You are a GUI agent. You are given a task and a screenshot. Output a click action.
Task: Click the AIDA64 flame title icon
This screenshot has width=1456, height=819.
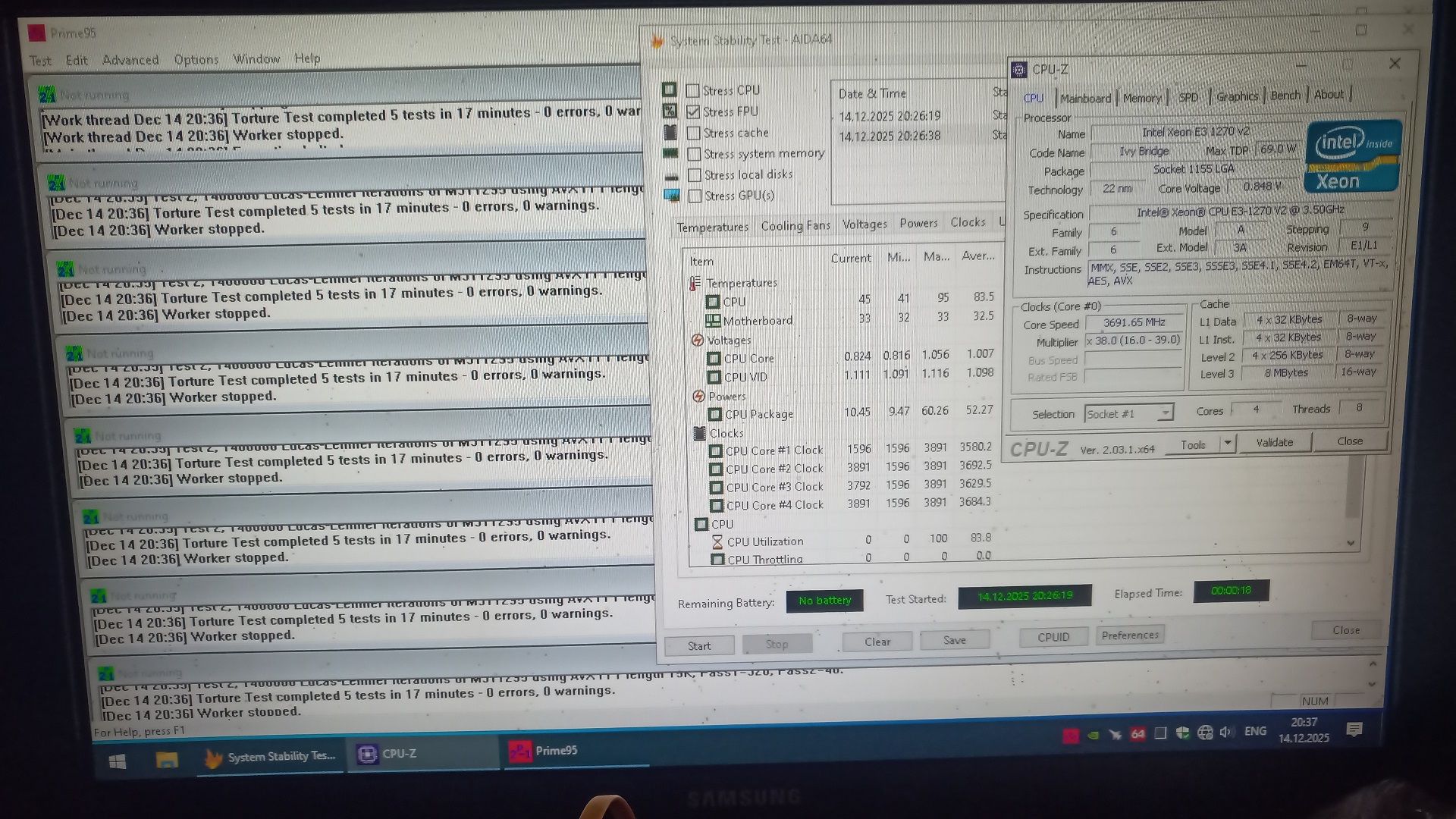pos(657,41)
